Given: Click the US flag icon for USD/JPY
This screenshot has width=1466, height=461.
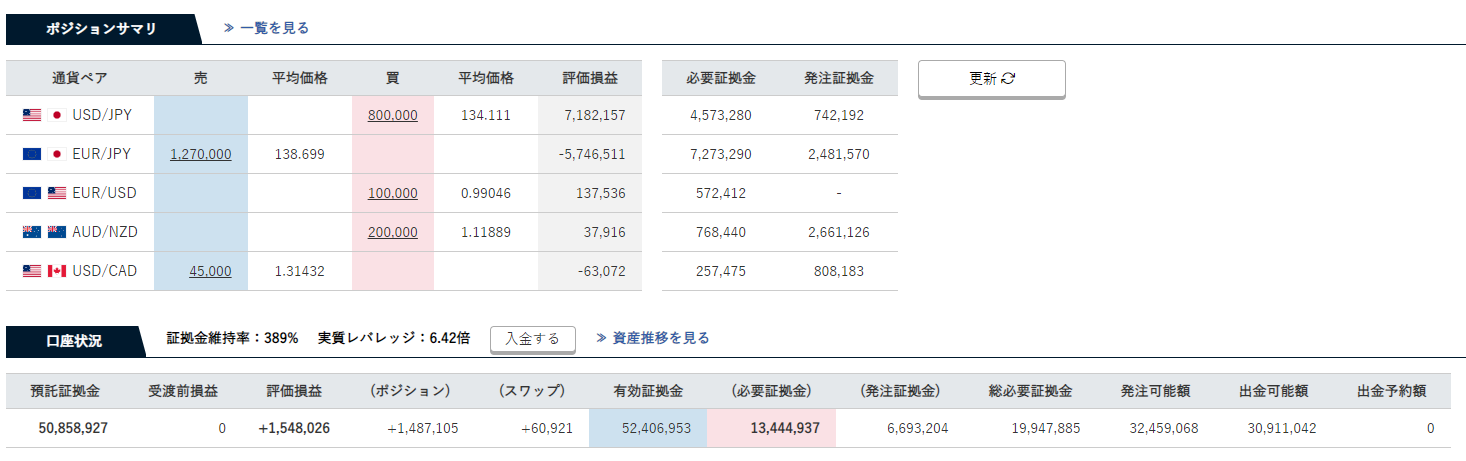Looking at the screenshot, I should click(32, 116).
